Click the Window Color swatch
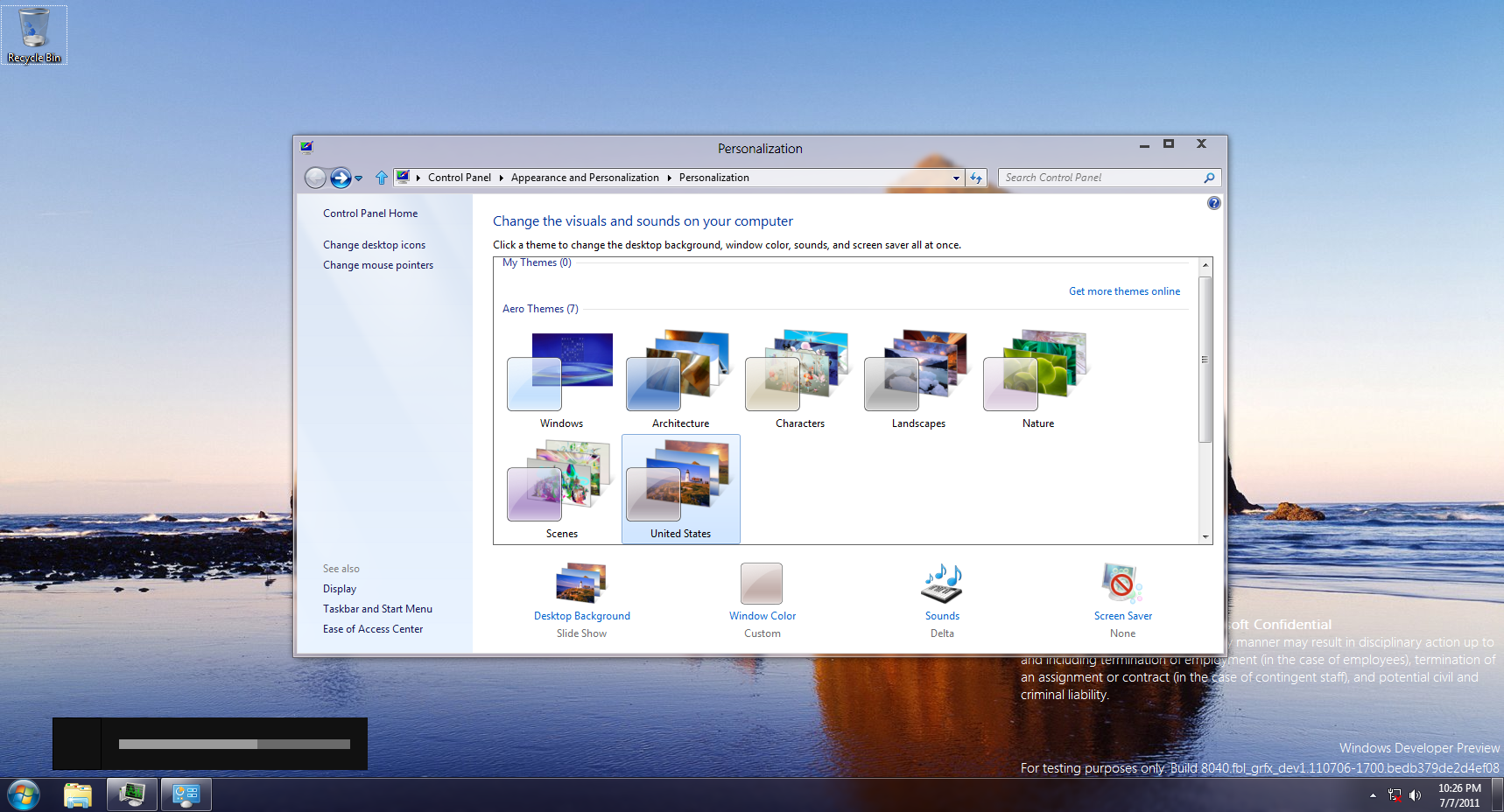Viewport: 1504px width, 812px height. (762, 584)
